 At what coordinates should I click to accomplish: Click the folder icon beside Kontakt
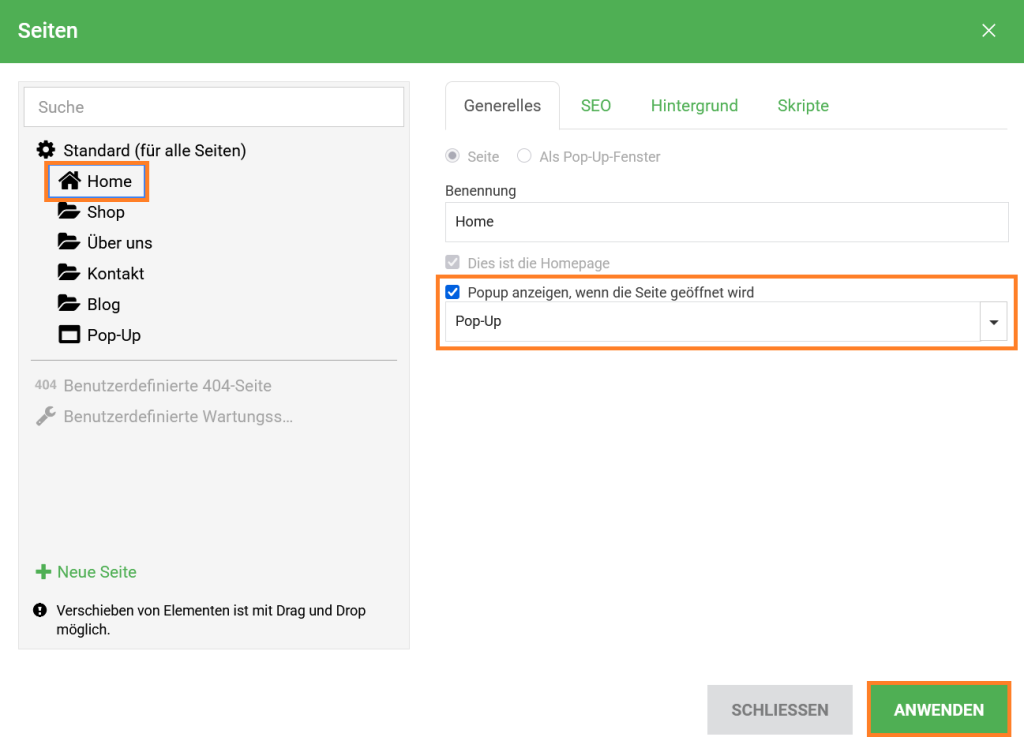(x=69, y=274)
